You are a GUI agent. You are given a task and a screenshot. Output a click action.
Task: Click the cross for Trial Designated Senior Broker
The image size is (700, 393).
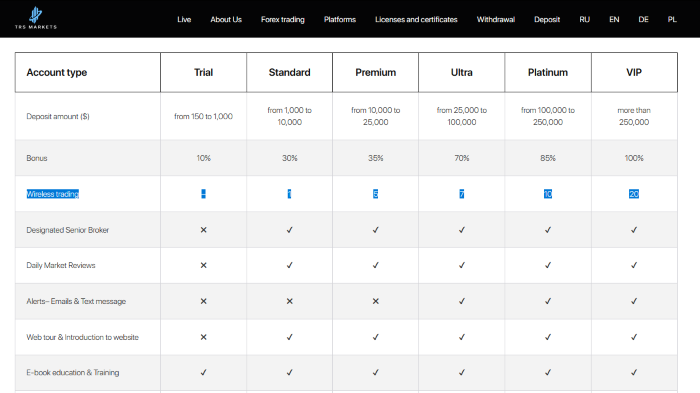pyautogui.click(x=204, y=230)
